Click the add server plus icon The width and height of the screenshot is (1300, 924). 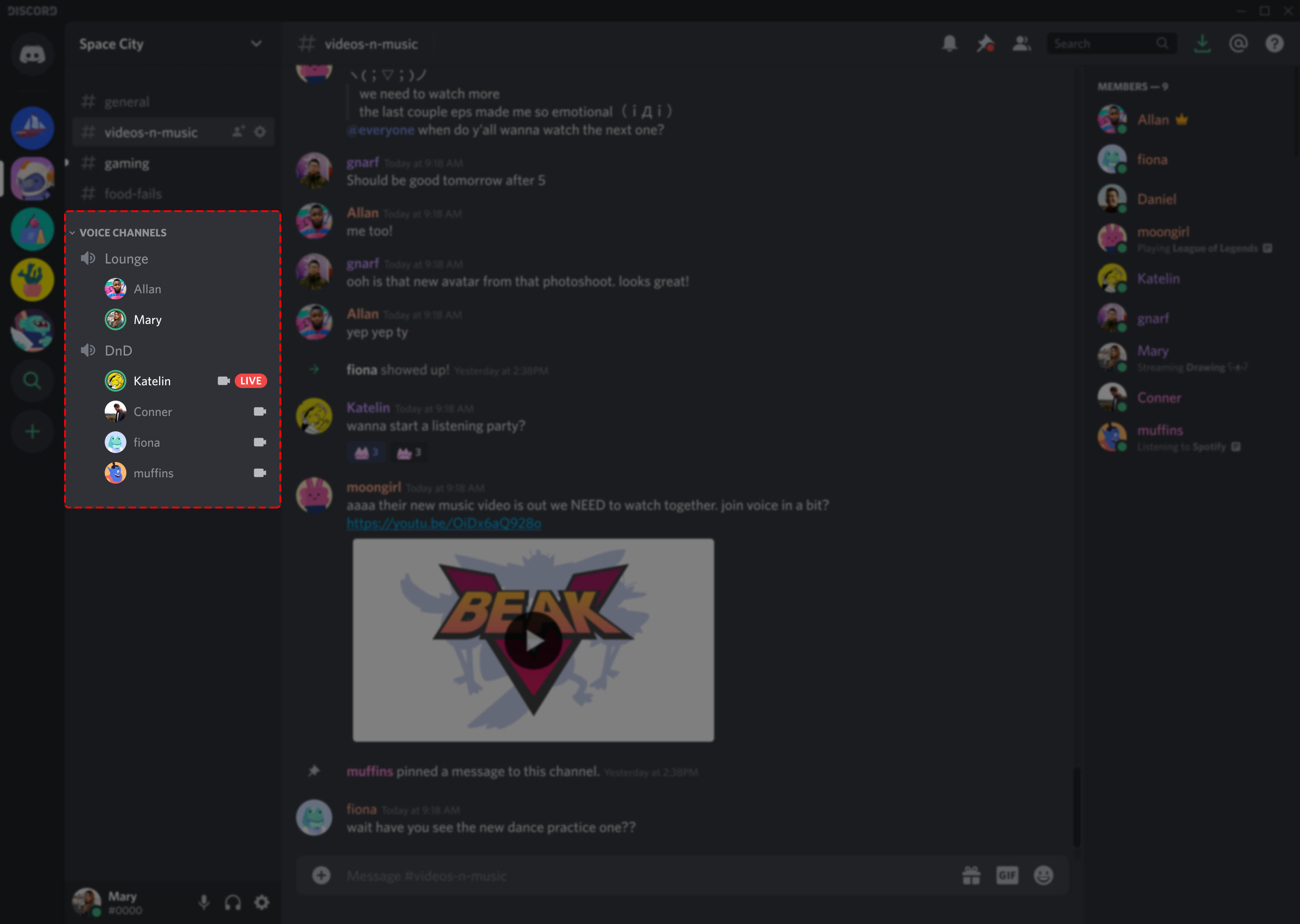[28, 431]
